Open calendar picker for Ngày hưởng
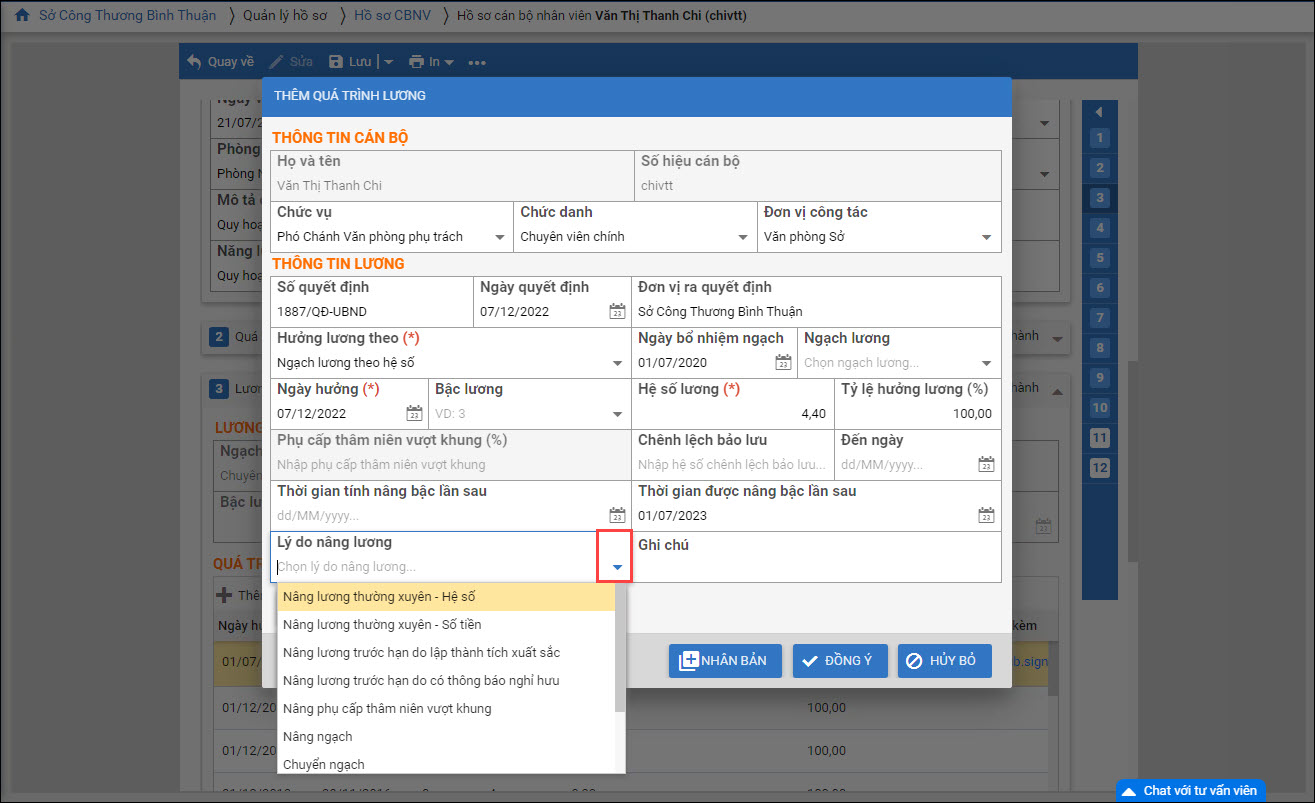1315x803 pixels. (414, 414)
